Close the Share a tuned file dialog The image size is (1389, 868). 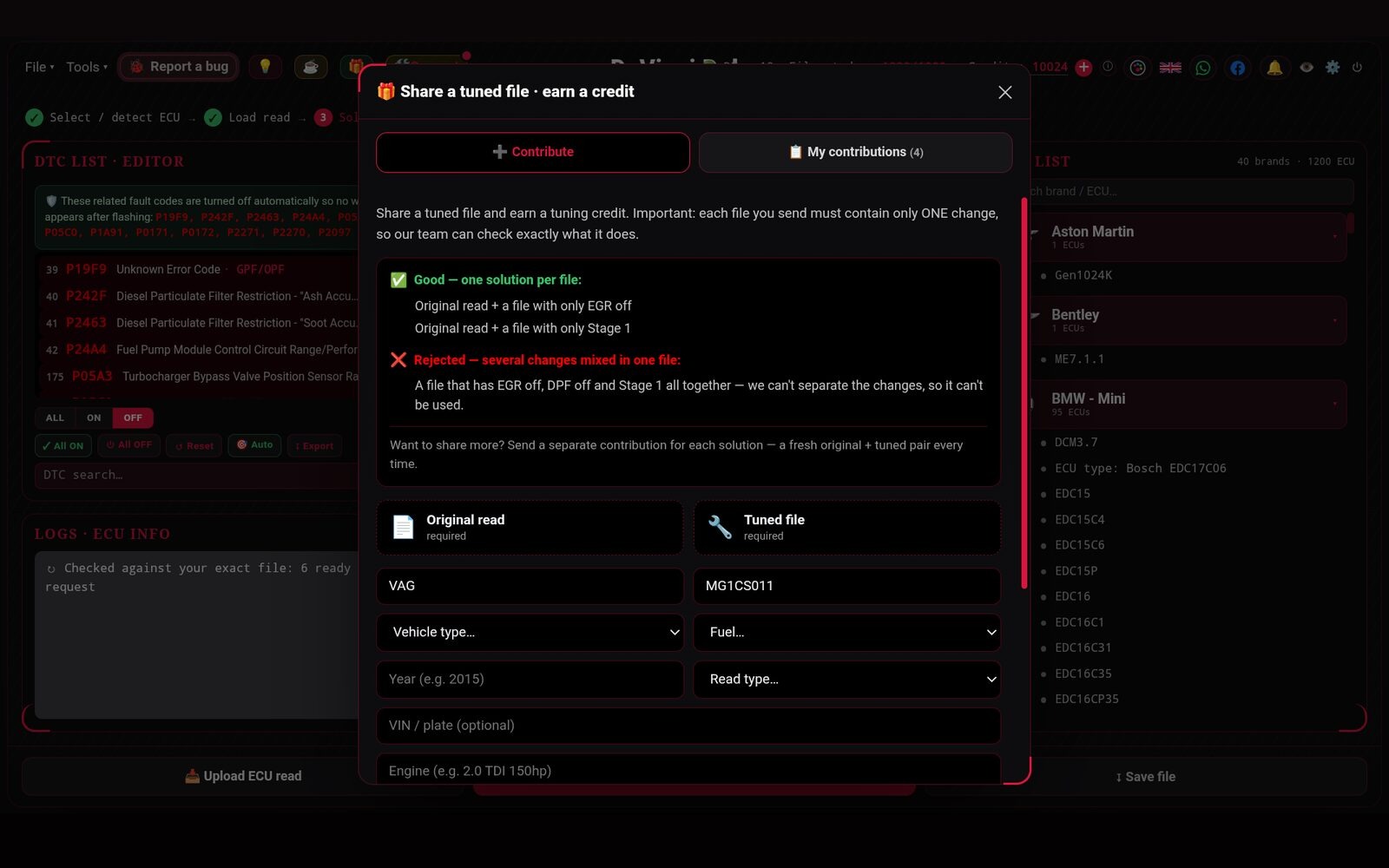point(1005,92)
